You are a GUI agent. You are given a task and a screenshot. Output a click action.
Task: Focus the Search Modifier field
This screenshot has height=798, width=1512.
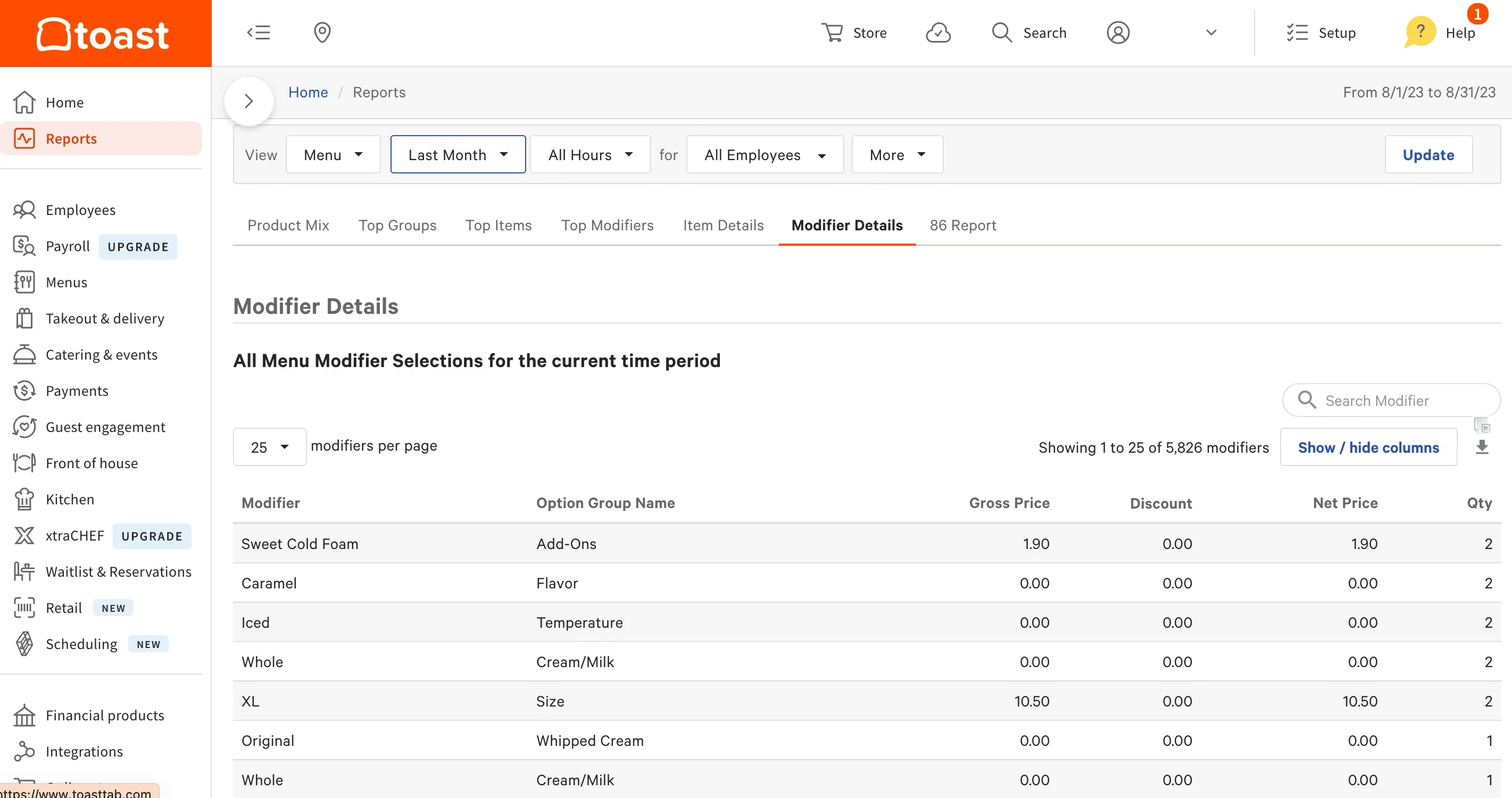coord(1391,400)
